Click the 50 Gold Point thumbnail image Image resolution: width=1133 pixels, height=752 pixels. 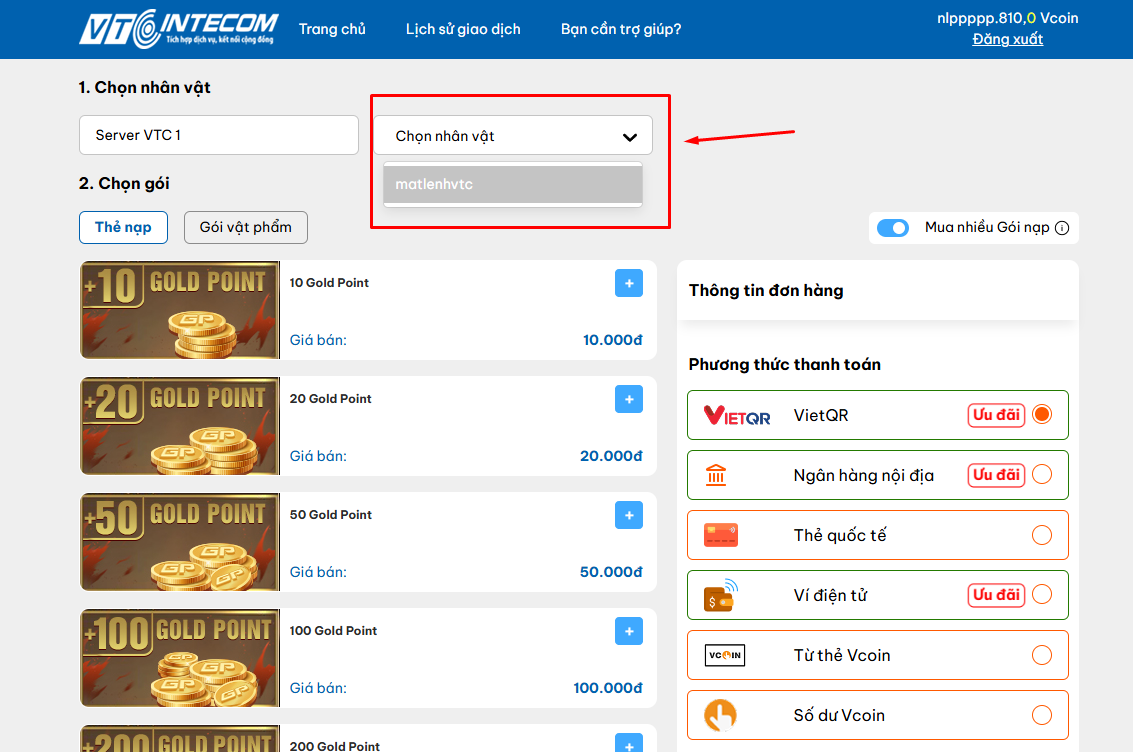pyautogui.click(x=180, y=542)
